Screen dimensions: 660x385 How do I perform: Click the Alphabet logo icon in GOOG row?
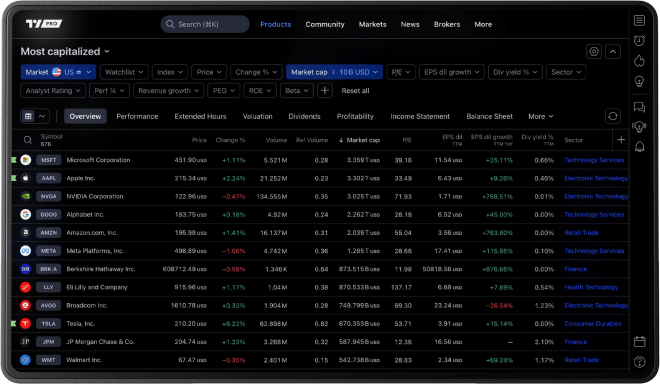tap(26, 214)
